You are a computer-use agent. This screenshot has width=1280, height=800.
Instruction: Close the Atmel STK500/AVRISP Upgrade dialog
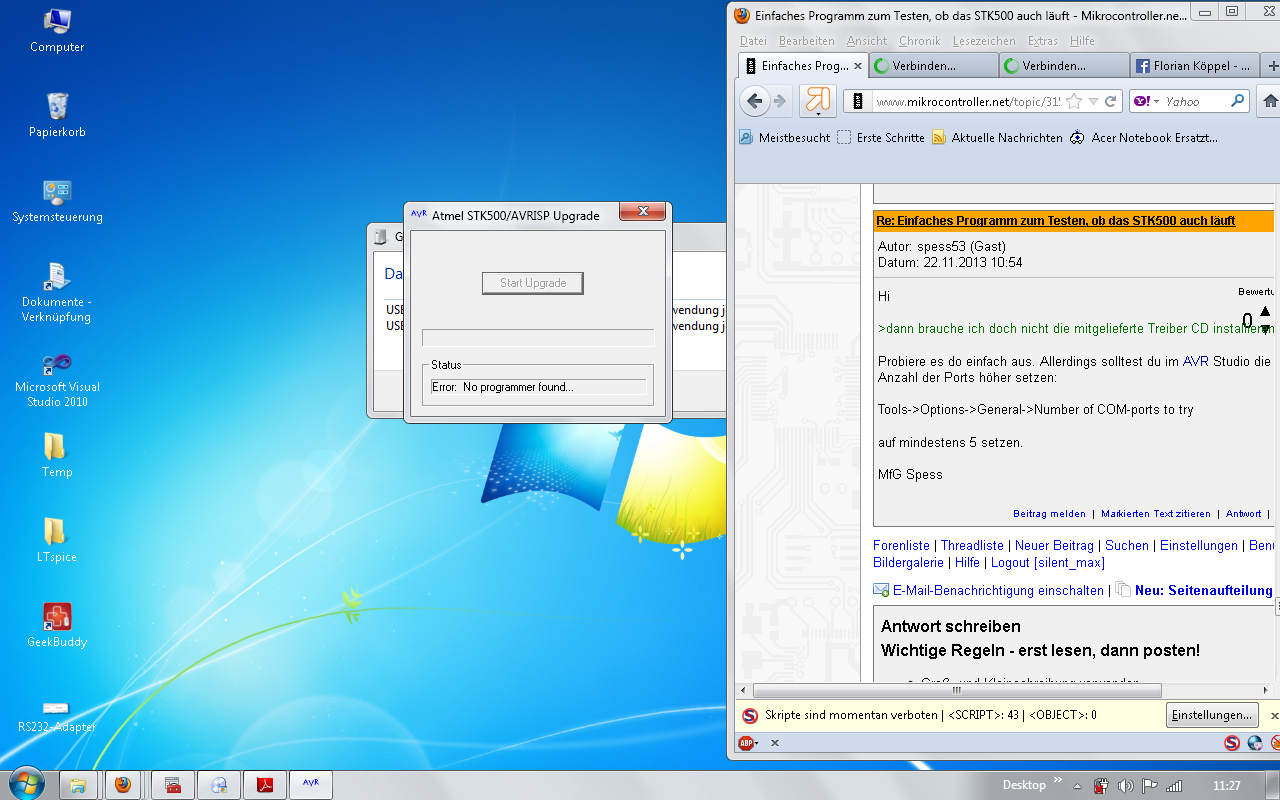643,211
